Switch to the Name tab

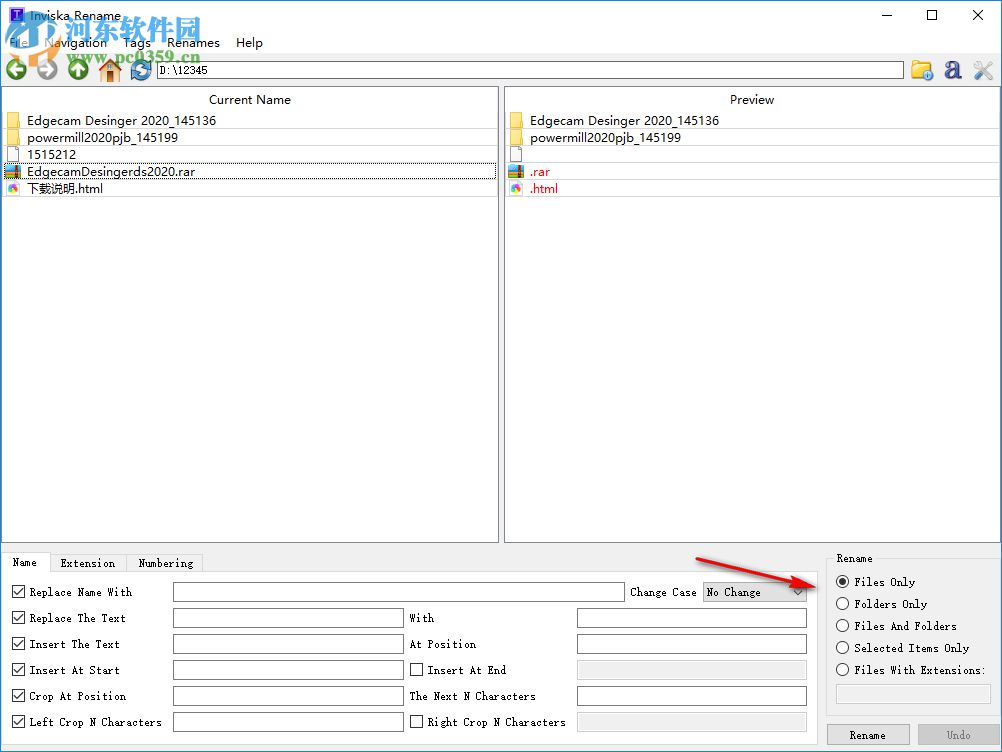(x=25, y=562)
